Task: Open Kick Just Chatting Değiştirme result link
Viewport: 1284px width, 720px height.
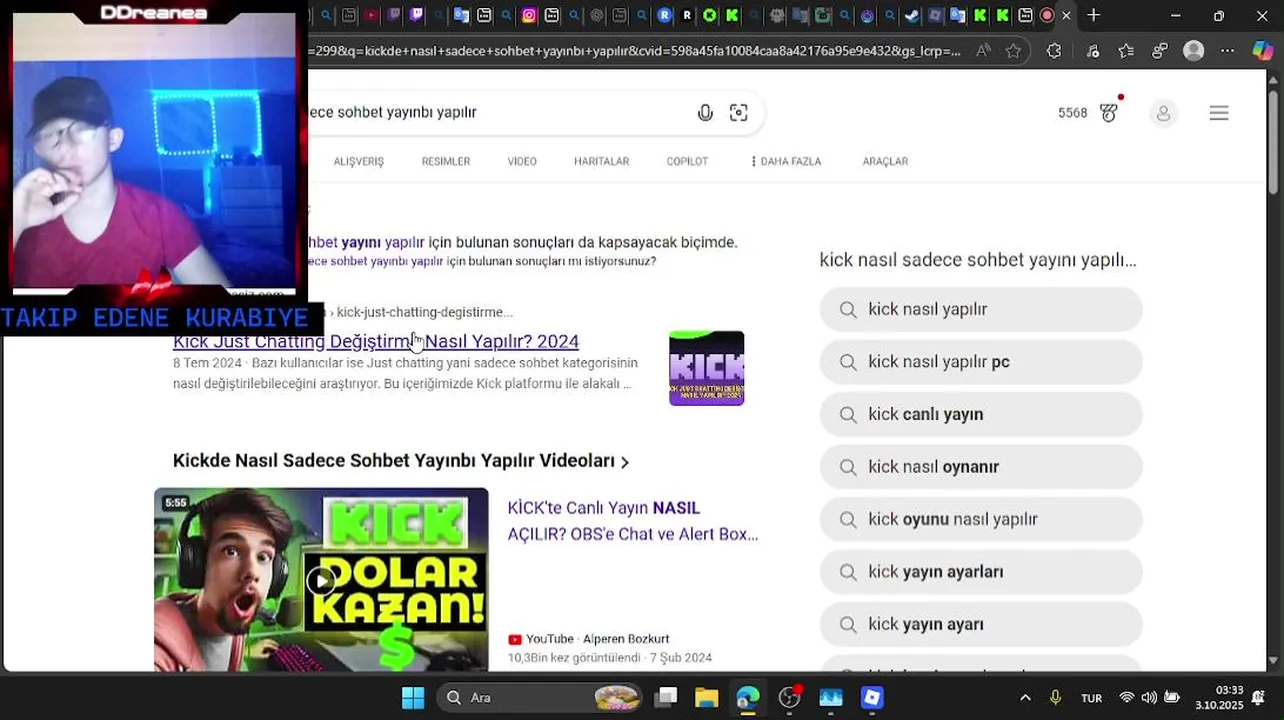Action: (x=376, y=341)
